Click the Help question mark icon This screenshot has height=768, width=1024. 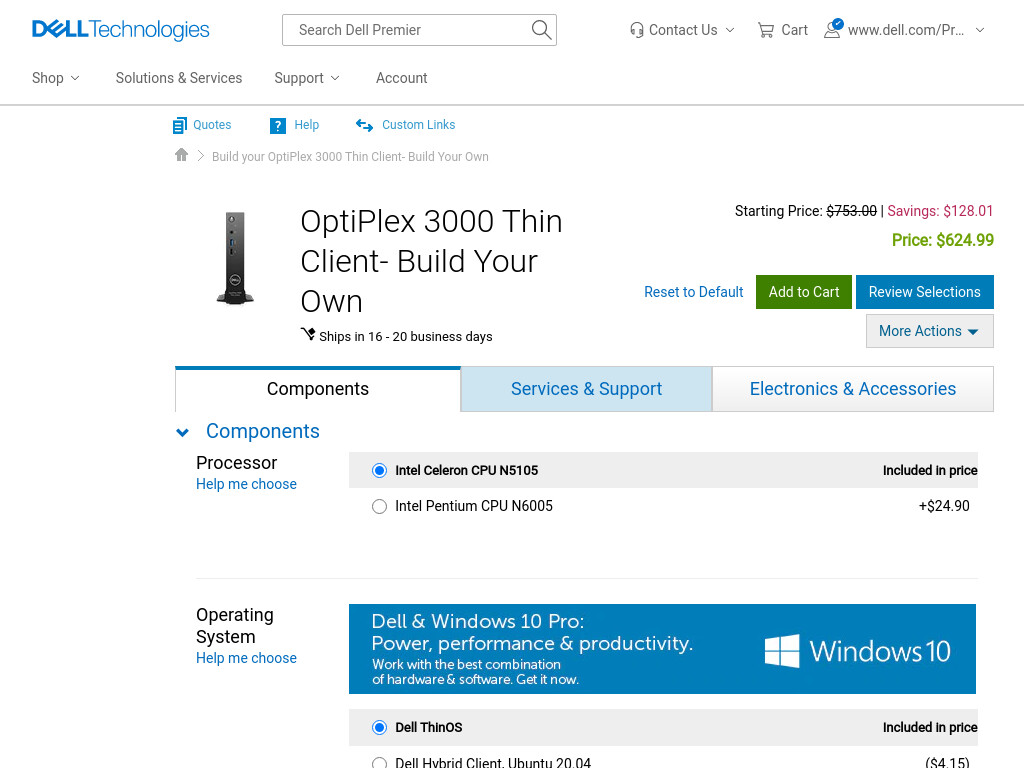pyautogui.click(x=278, y=125)
